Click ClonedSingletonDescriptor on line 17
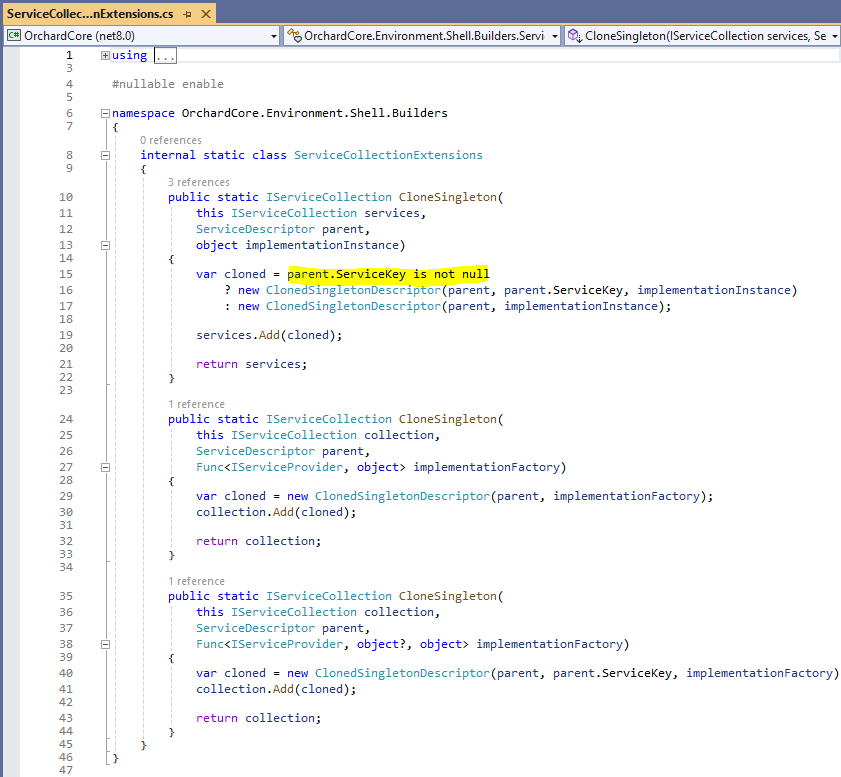Viewport: 841px width, 777px height. tap(353, 306)
